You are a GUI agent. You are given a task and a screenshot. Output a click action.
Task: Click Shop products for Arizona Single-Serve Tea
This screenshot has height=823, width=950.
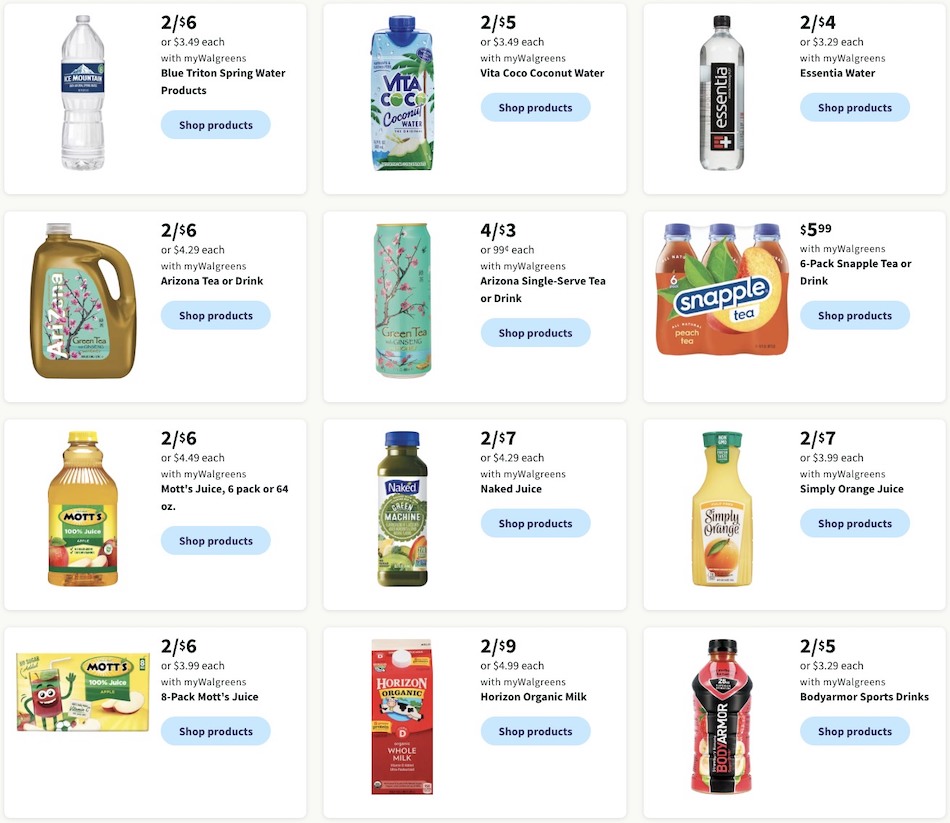click(535, 332)
